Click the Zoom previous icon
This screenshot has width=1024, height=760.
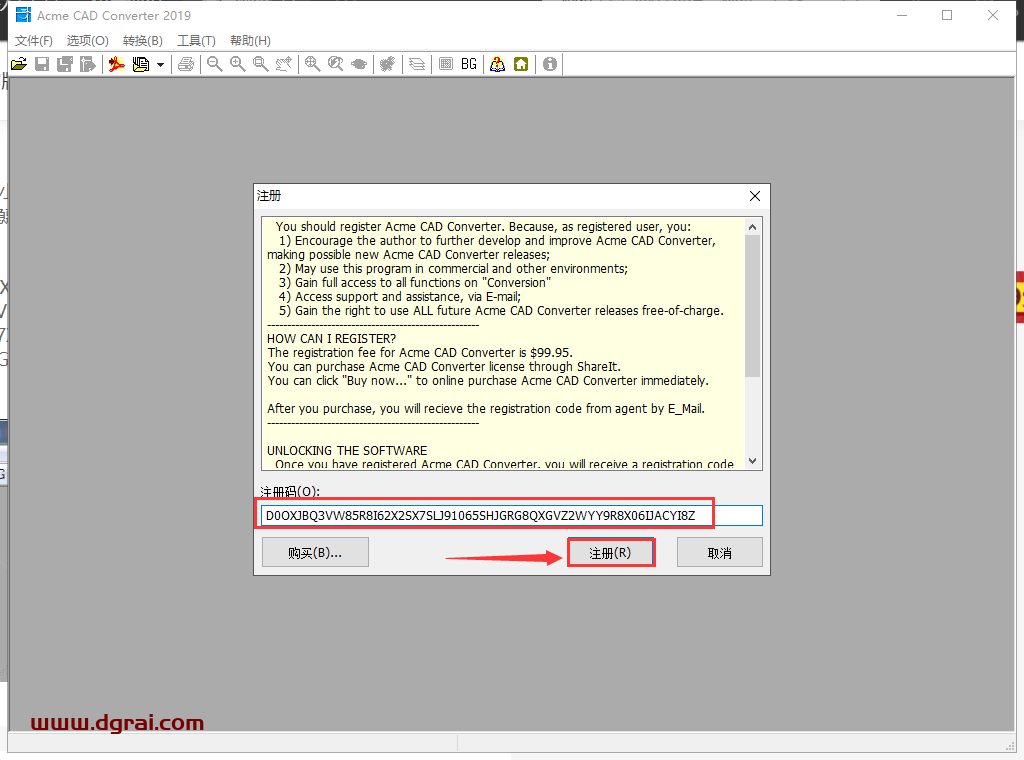(336, 64)
